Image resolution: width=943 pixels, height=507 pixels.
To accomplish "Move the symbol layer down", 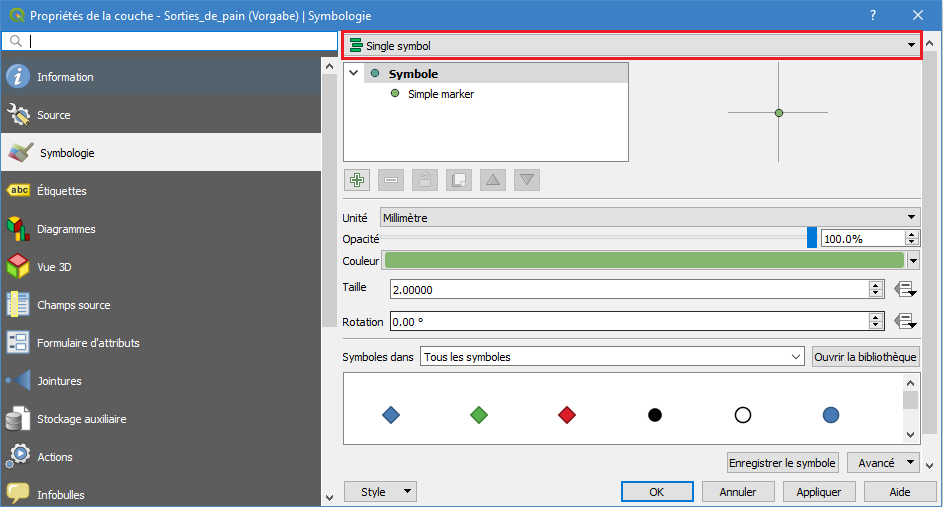I will pyautogui.click(x=527, y=180).
